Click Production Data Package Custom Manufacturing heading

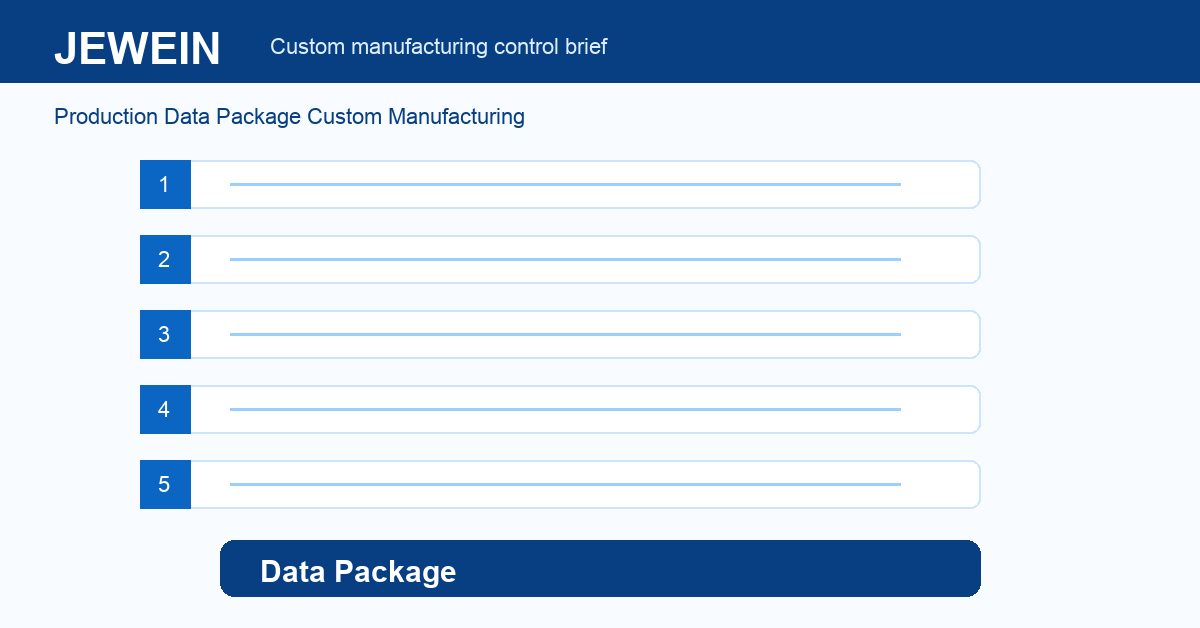coord(289,117)
